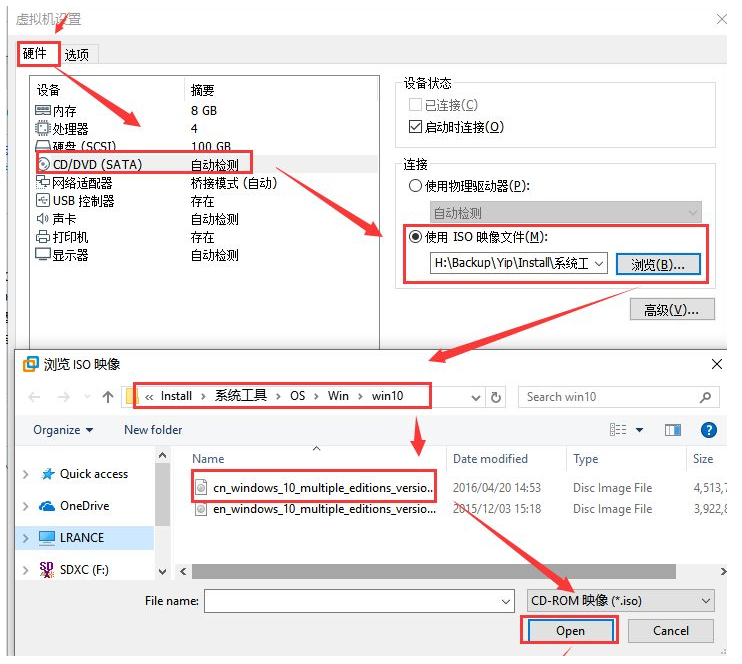Viewport: 742px width, 664px height.
Task: Switch to the Options tab
Action: 78,55
